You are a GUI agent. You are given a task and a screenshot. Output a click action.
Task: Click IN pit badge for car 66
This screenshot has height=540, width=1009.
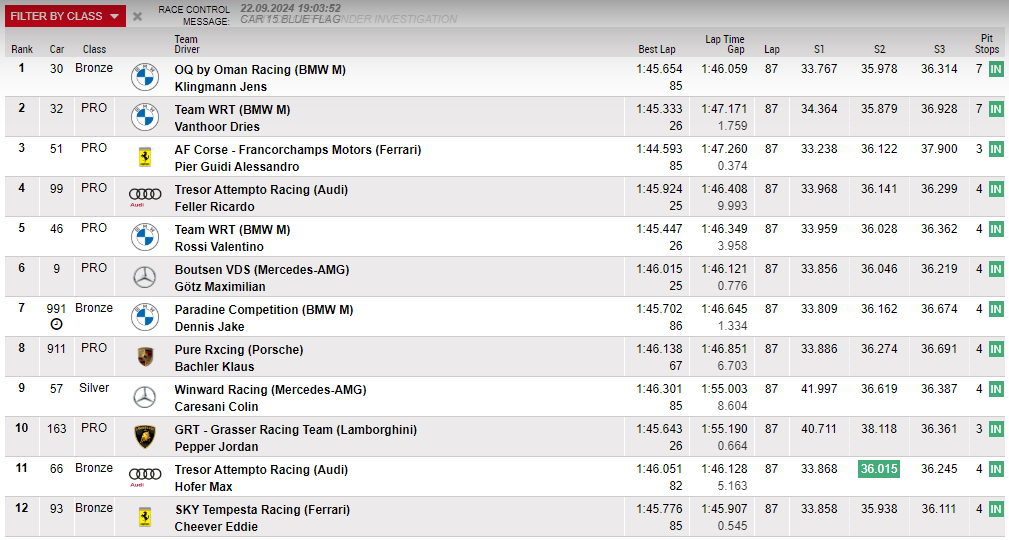pos(996,469)
